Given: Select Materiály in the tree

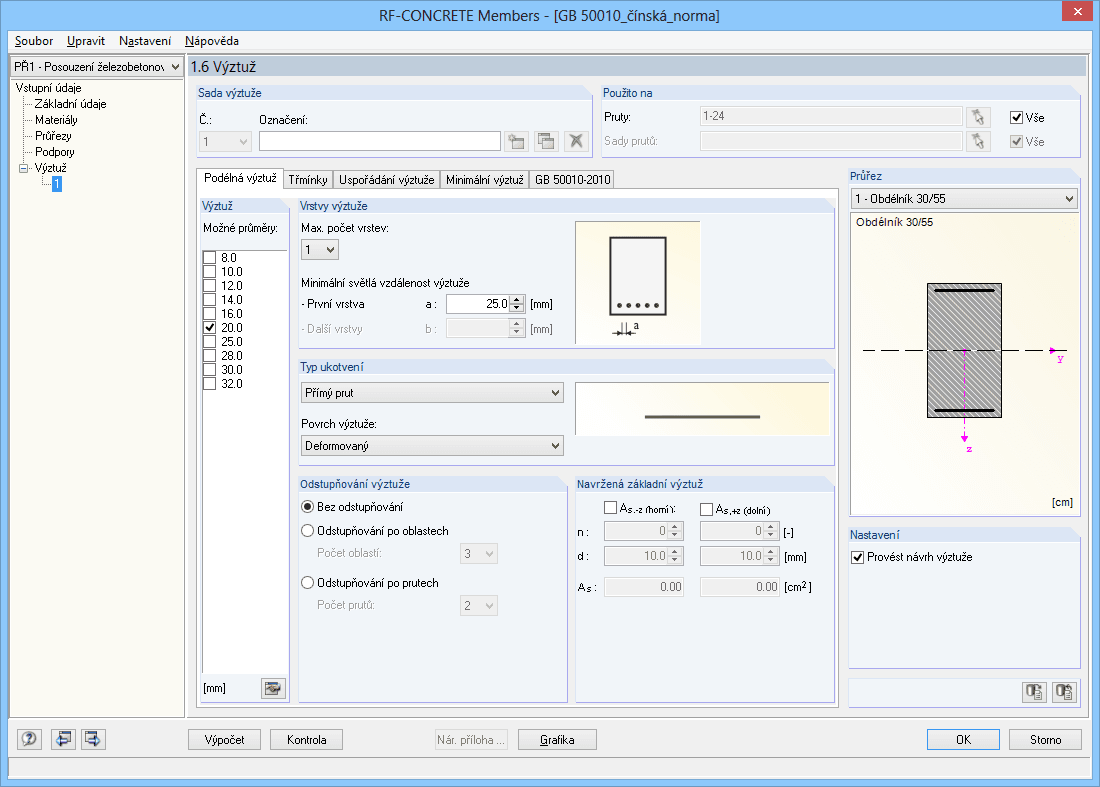Looking at the screenshot, I should click(56, 120).
